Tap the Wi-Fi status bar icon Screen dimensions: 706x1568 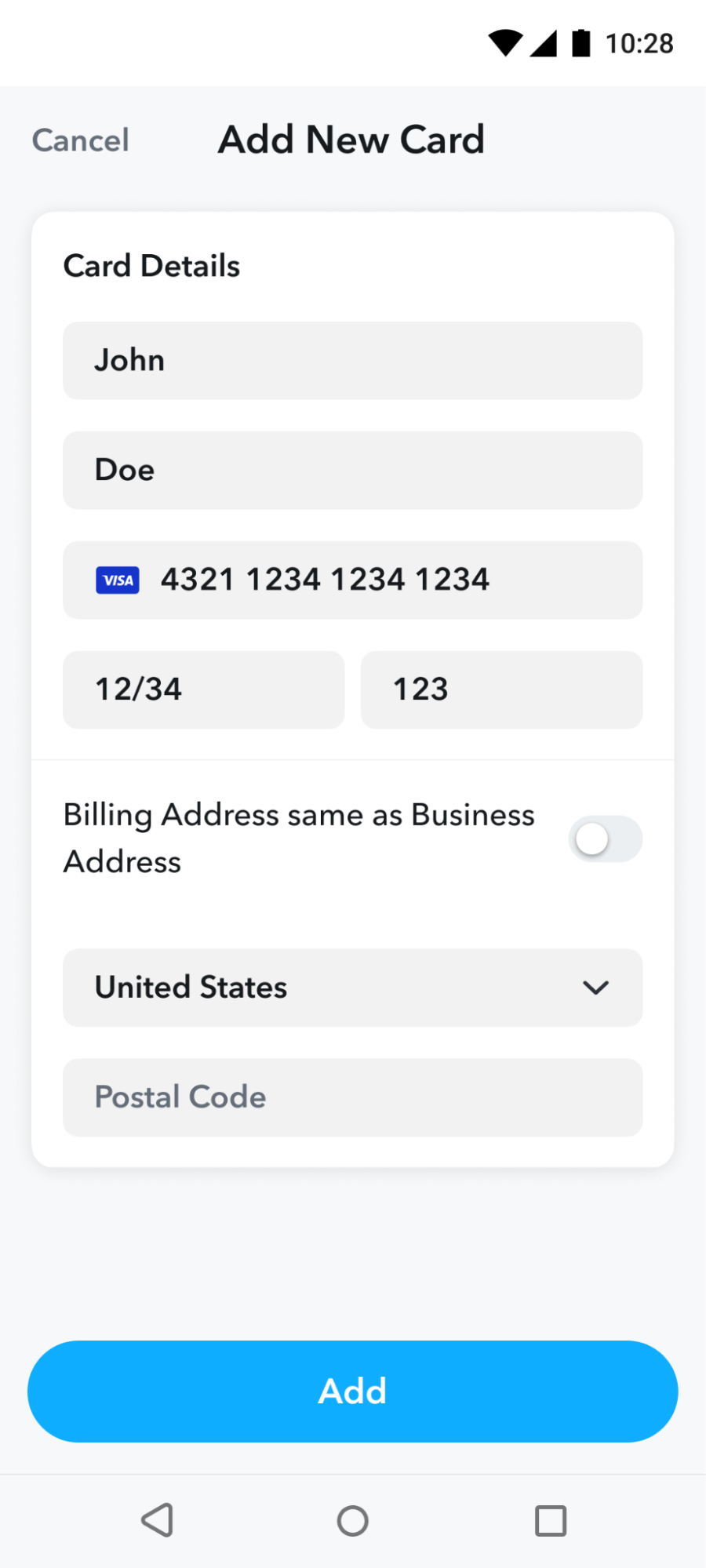pos(506,43)
